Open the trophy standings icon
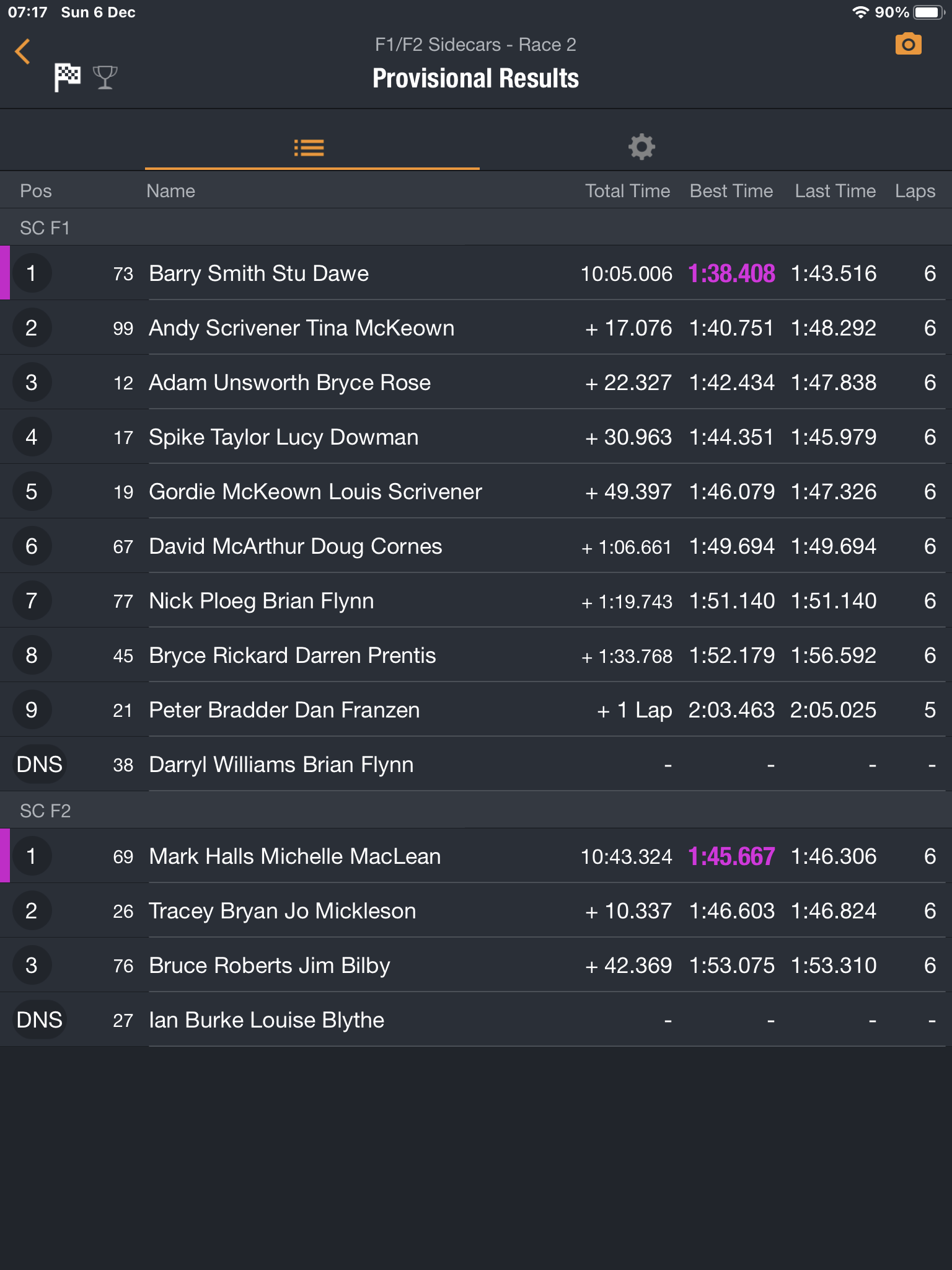 (105, 78)
